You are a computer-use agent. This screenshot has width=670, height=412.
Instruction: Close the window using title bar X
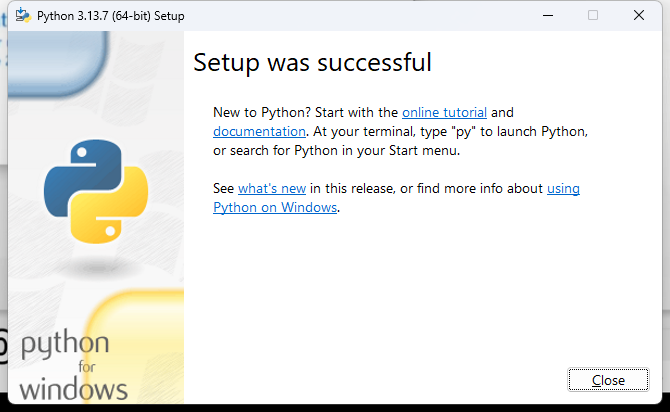pyautogui.click(x=639, y=16)
